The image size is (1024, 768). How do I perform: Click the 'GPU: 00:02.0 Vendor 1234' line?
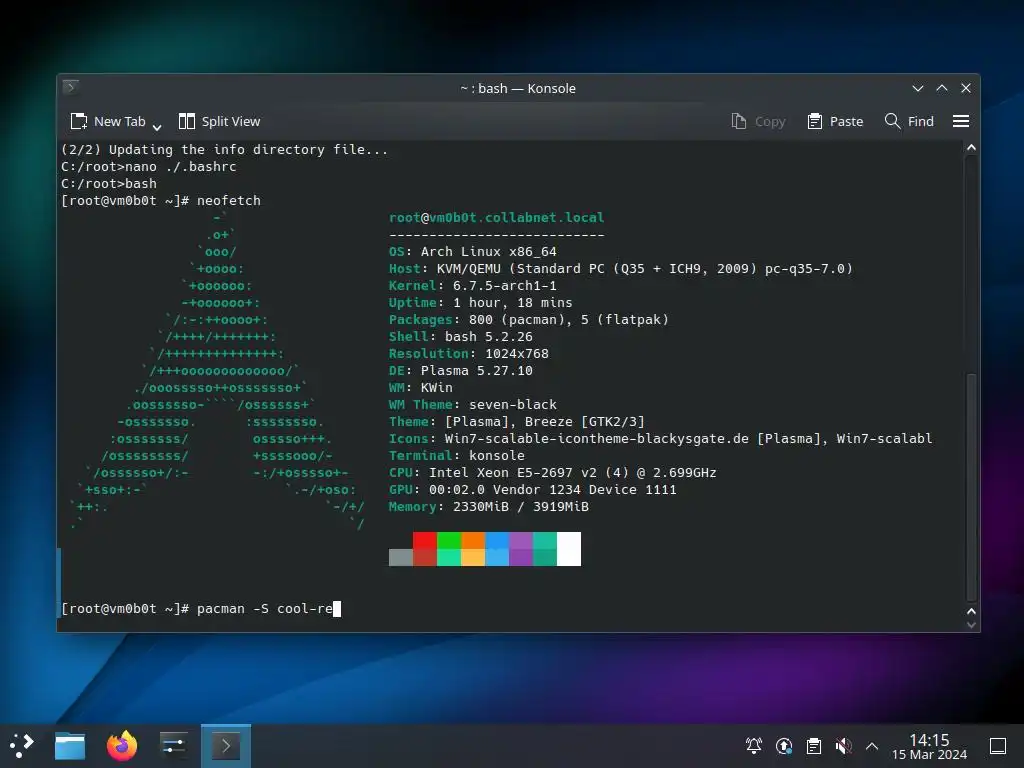click(532, 489)
